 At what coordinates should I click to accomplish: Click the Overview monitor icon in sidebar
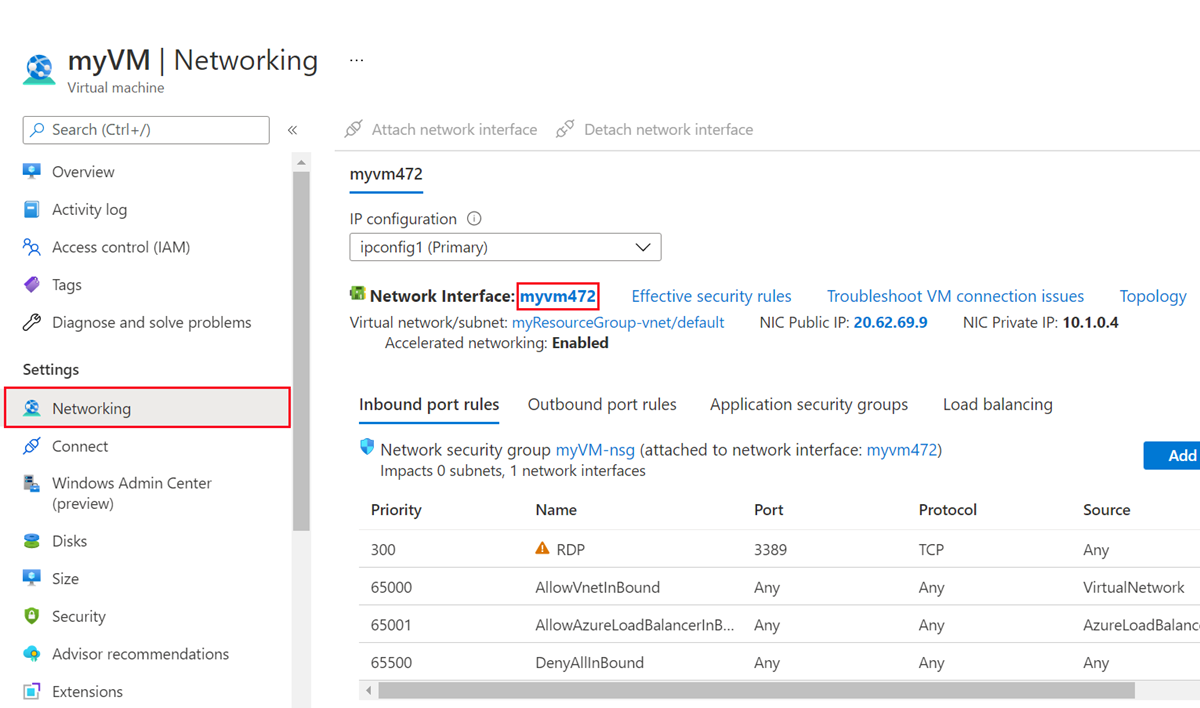[32, 172]
